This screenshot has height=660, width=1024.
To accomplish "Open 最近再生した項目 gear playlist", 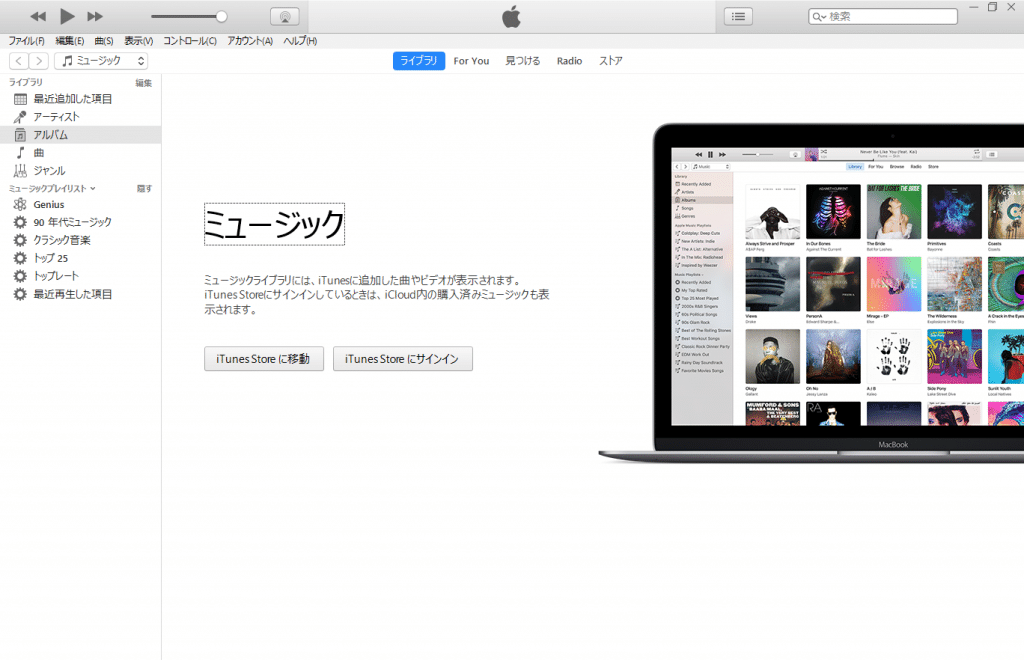I will [x=20, y=294].
